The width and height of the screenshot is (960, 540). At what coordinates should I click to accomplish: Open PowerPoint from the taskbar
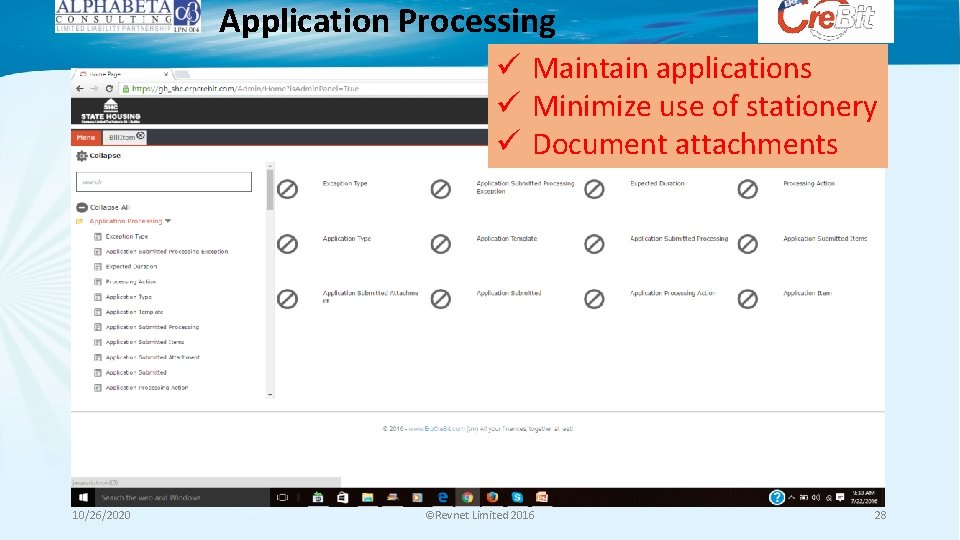542,497
